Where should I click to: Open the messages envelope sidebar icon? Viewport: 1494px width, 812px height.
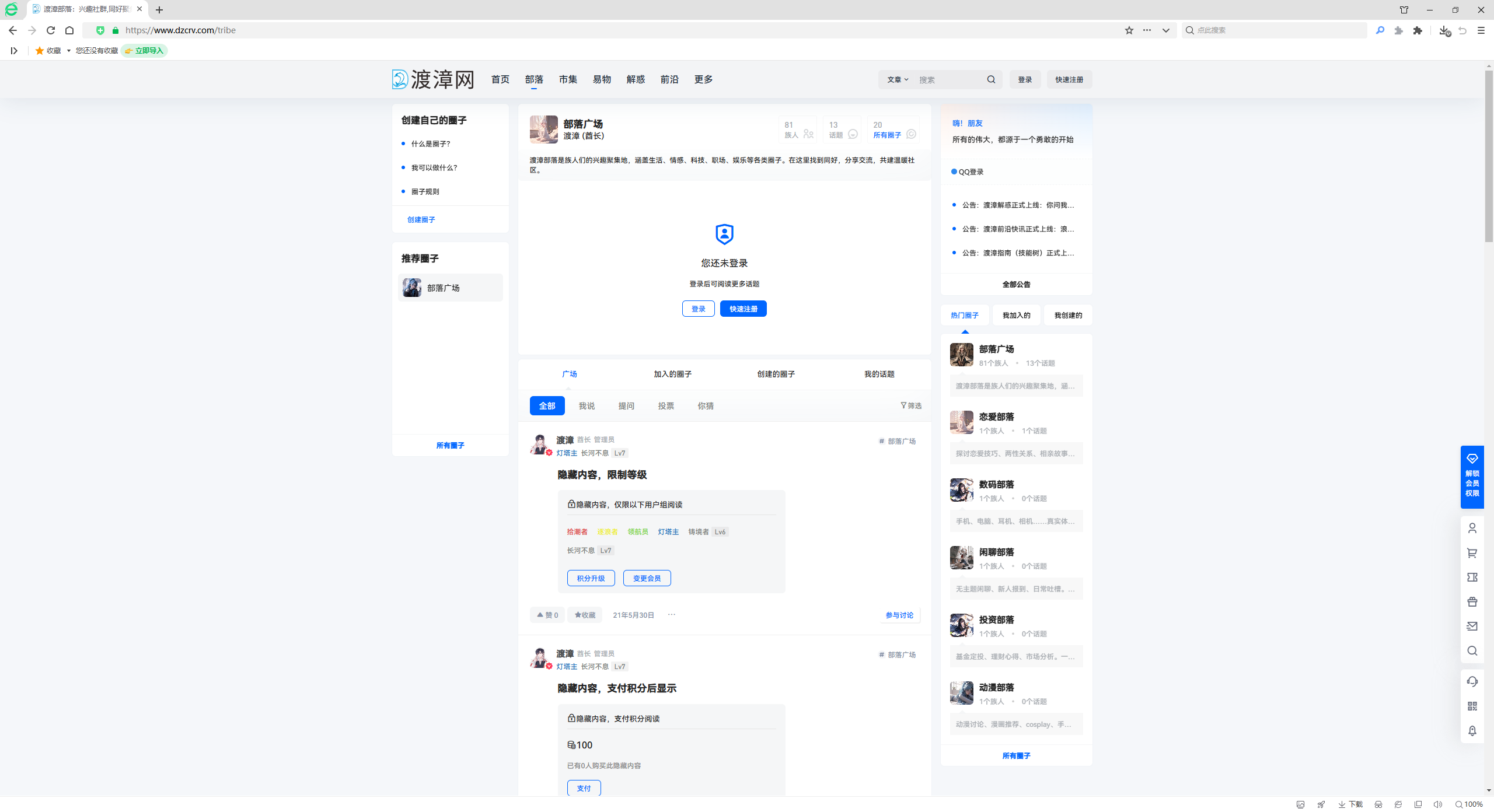coord(1472,626)
